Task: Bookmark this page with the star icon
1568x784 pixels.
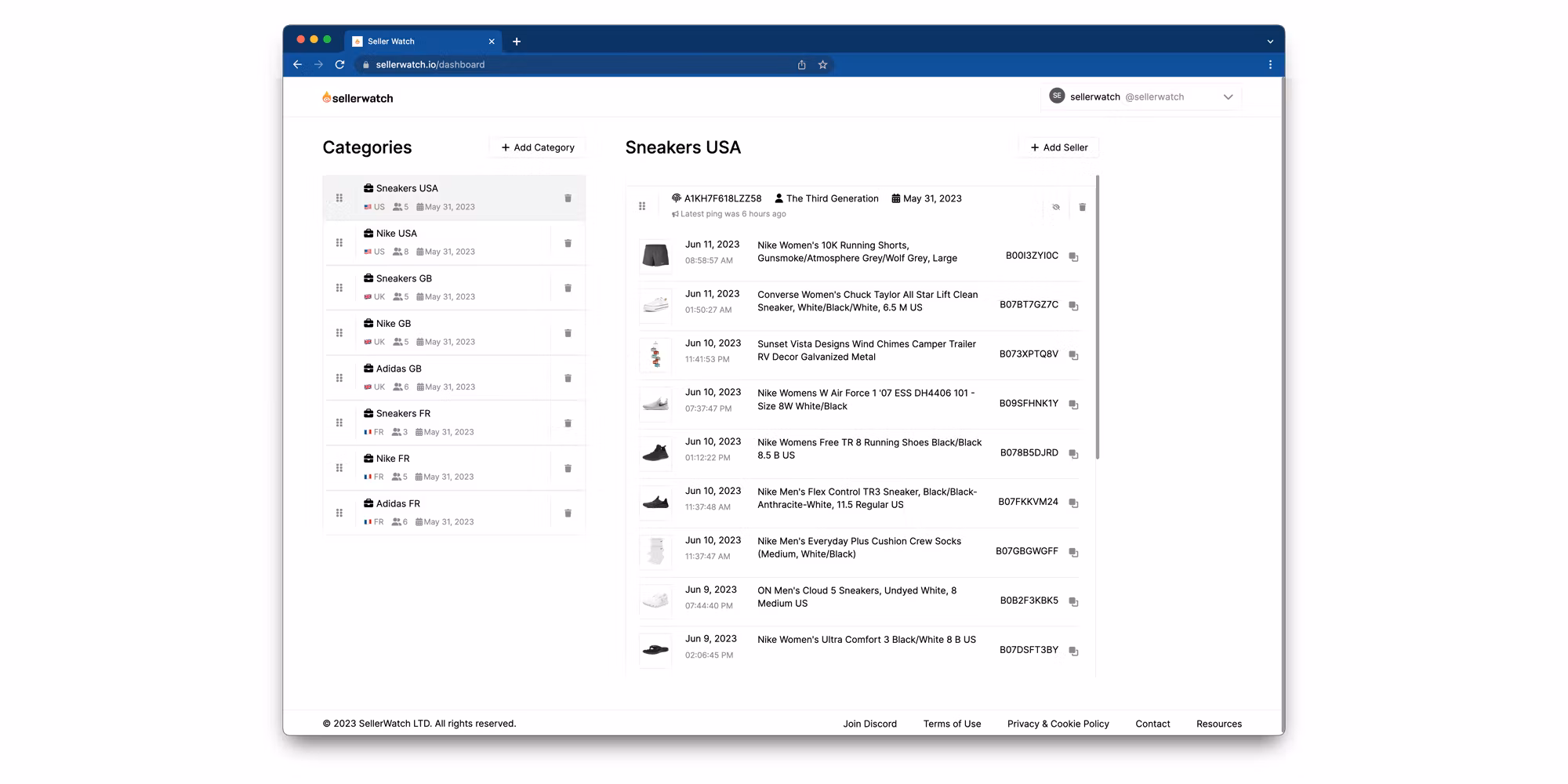Action: [x=822, y=65]
